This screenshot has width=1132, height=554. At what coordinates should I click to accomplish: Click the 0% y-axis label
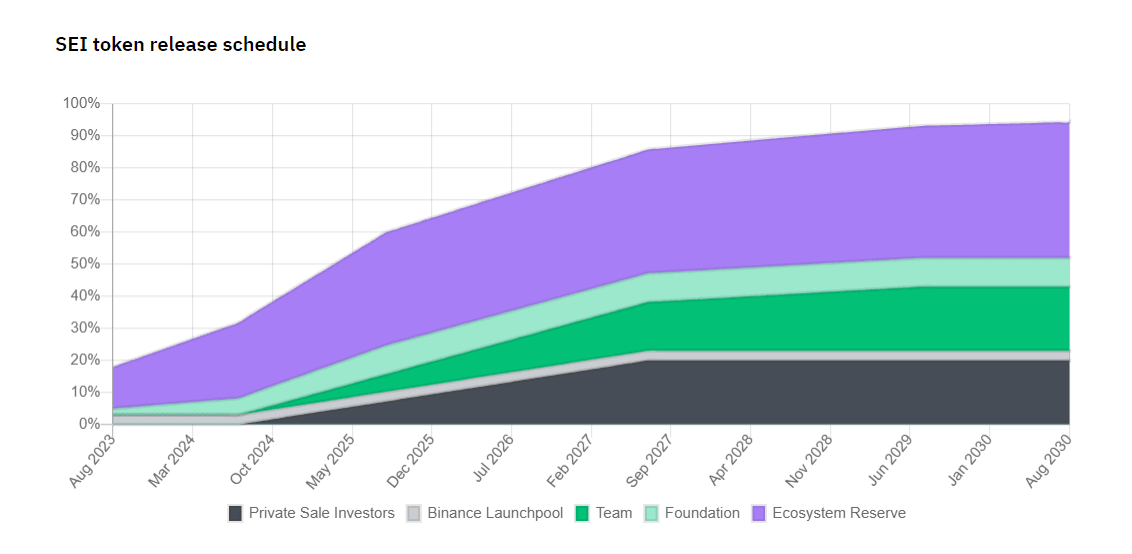click(x=89, y=424)
